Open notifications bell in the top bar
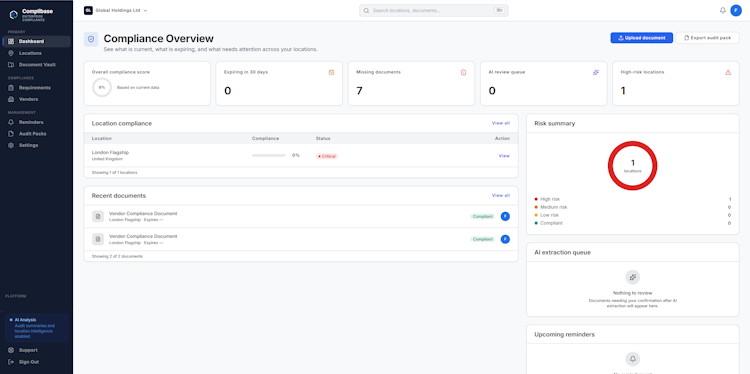The width and height of the screenshot is (750, 374). (x=723, y=11)
